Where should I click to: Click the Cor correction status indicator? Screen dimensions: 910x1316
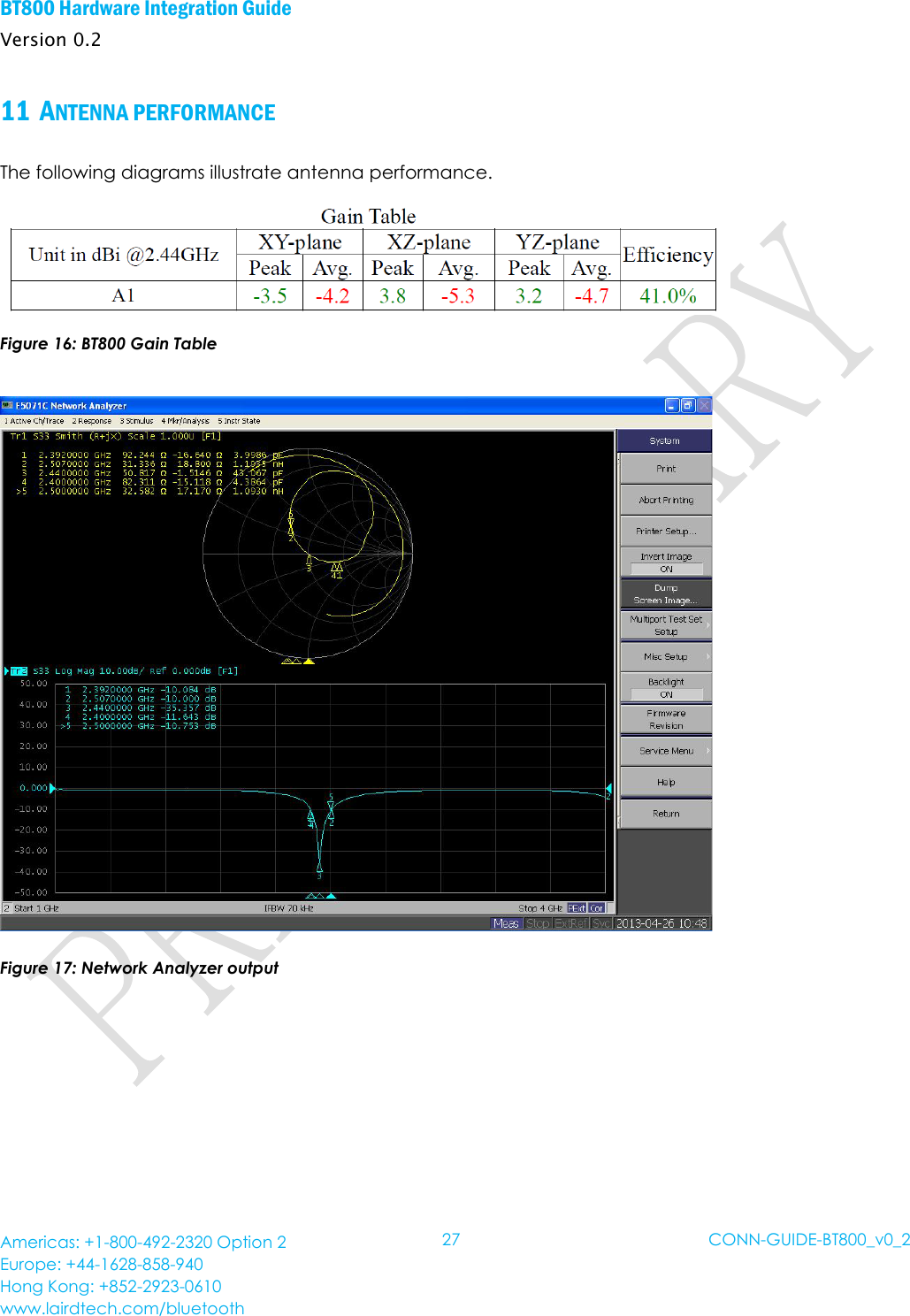(x=597, y=908)
